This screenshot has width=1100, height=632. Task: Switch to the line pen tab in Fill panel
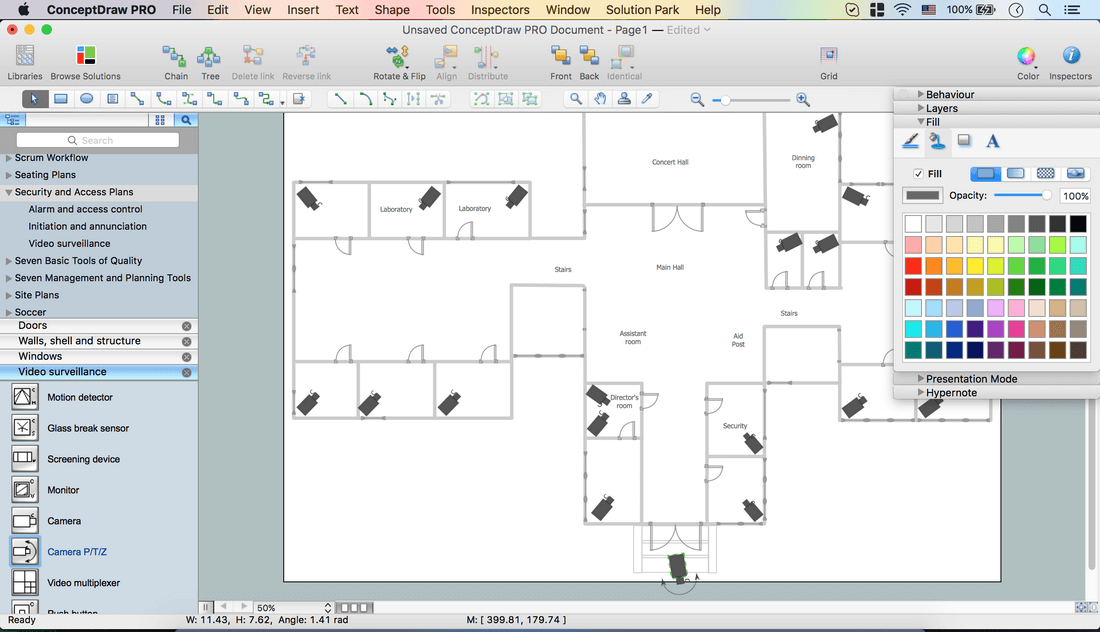point(910,141)
